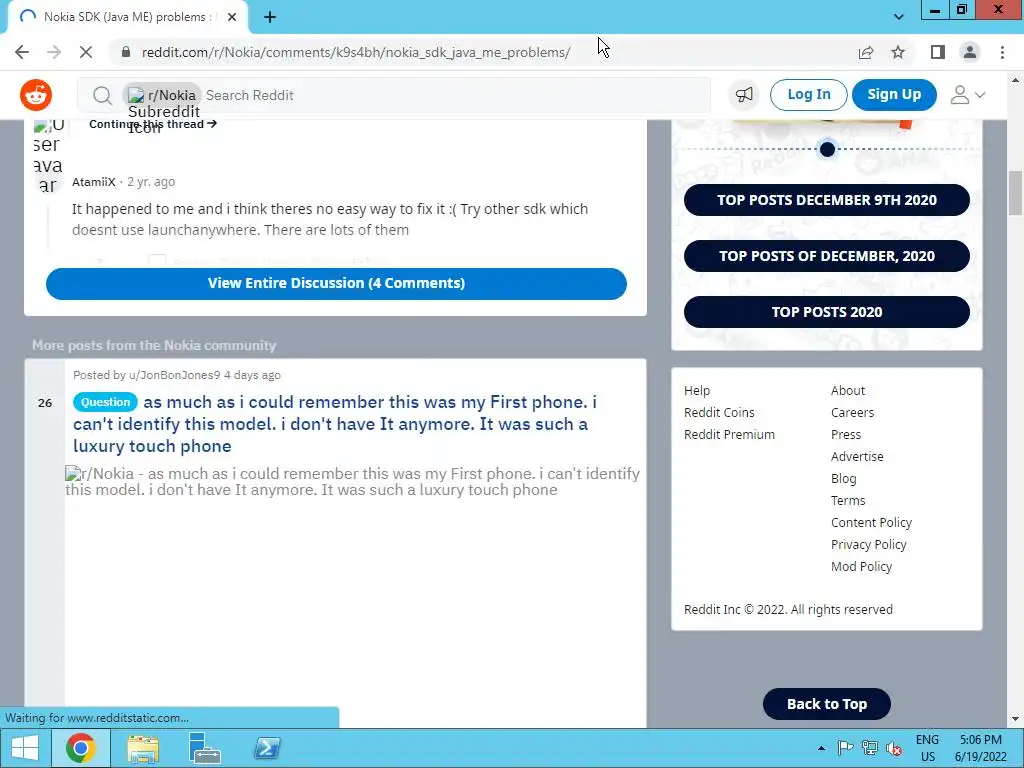This screenshot has height=768, width=1024.
Task: Open the Help footer link
Action: coord(697,391)
